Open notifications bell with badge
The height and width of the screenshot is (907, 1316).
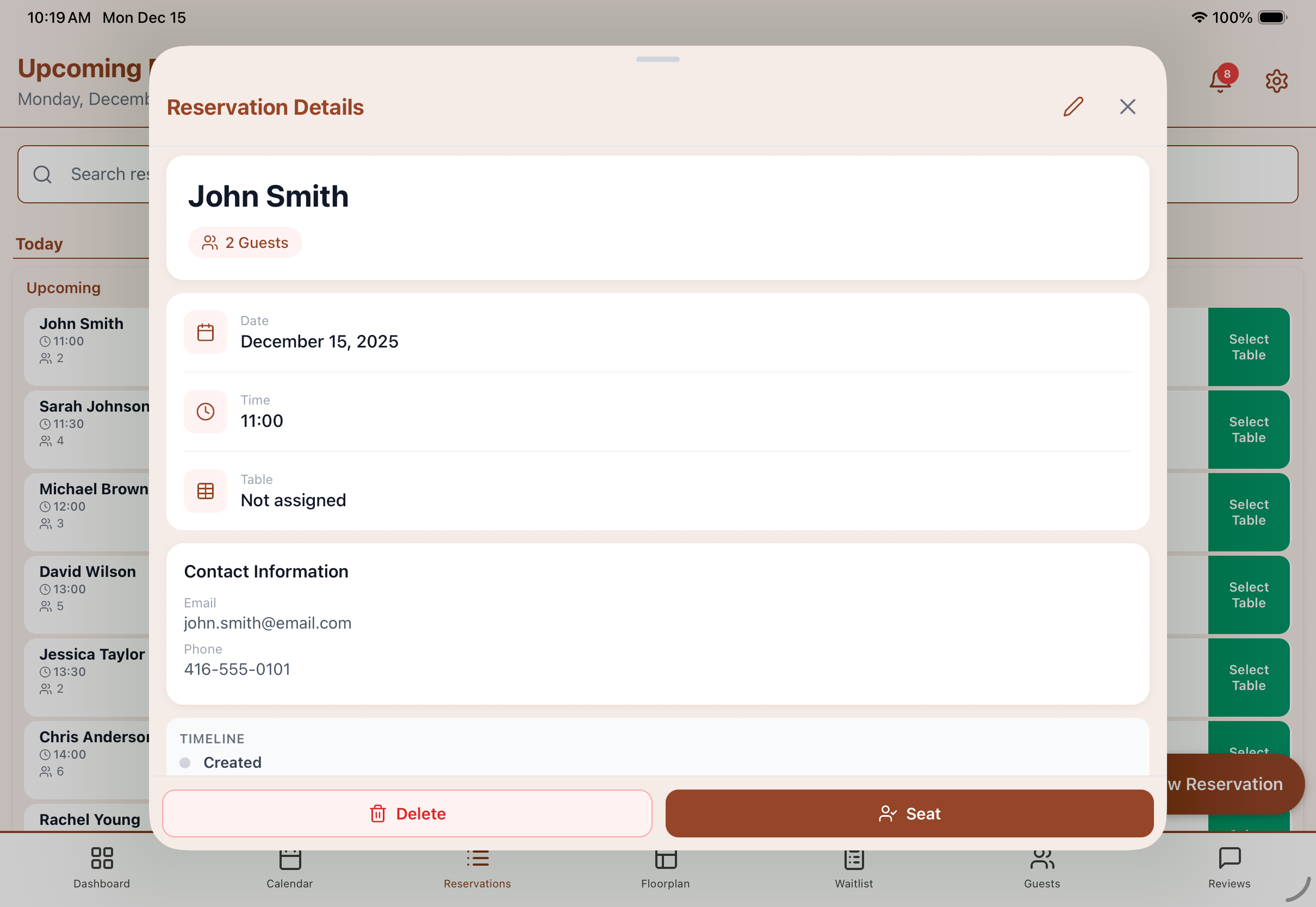1220,80
